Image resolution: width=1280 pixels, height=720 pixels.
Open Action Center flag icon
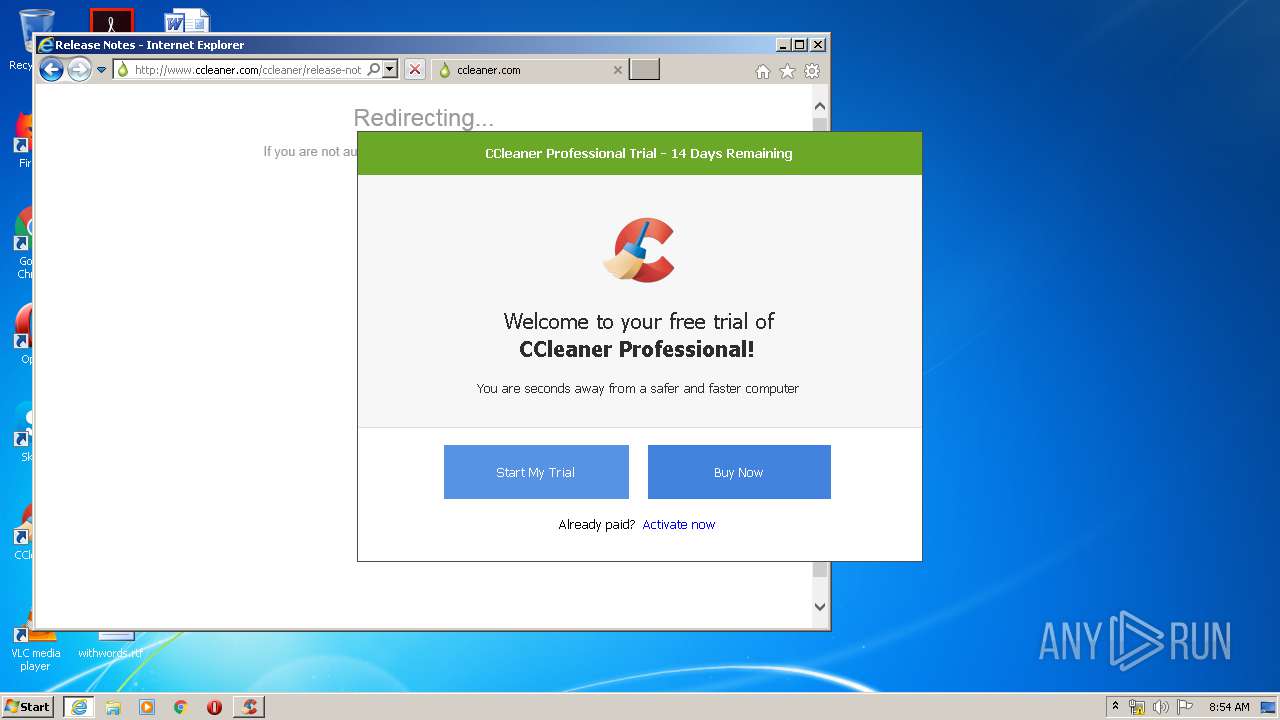tap(1185, 707)
